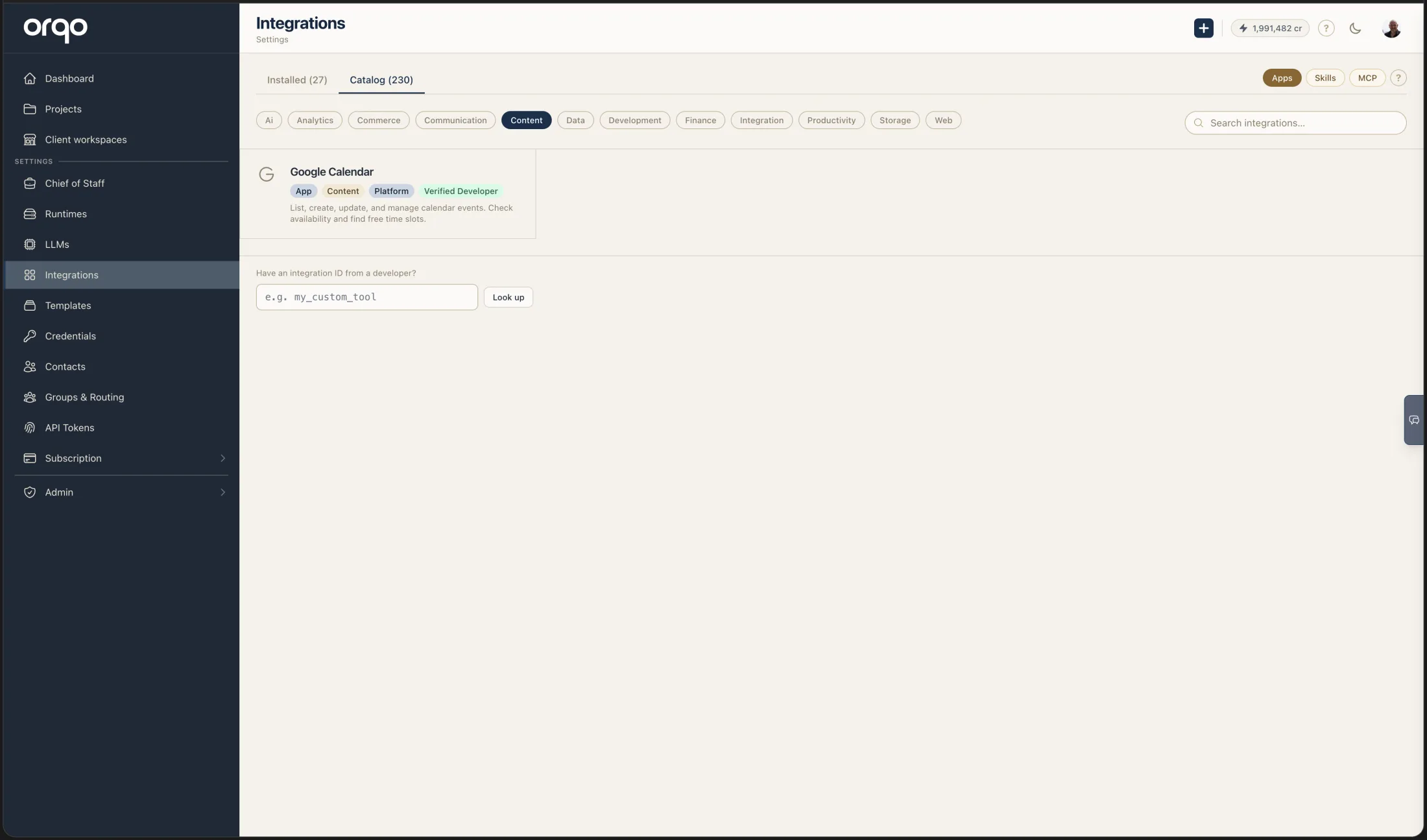This screenshot has height=840, width=1427.
Task: Expand the Subscription submenu chevron
Action: tap(222, 458)
